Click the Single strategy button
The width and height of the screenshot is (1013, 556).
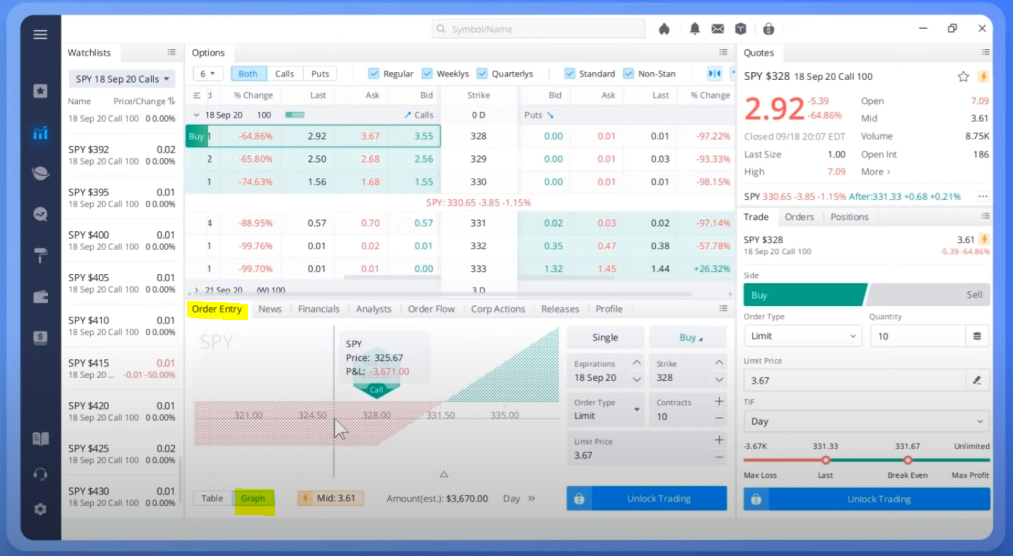tap(605, 338)
